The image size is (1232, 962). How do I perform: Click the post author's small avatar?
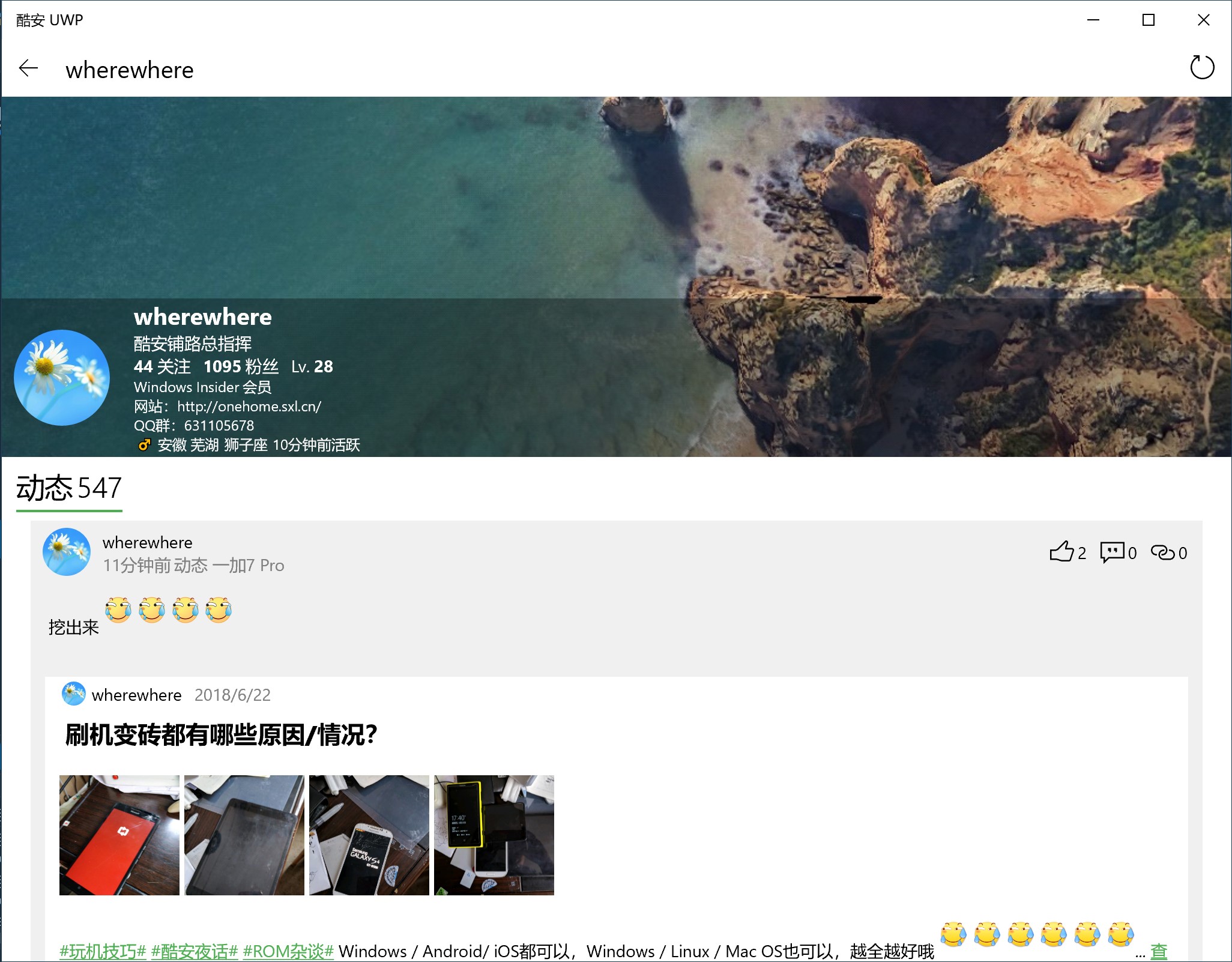(x=67, y=552)
